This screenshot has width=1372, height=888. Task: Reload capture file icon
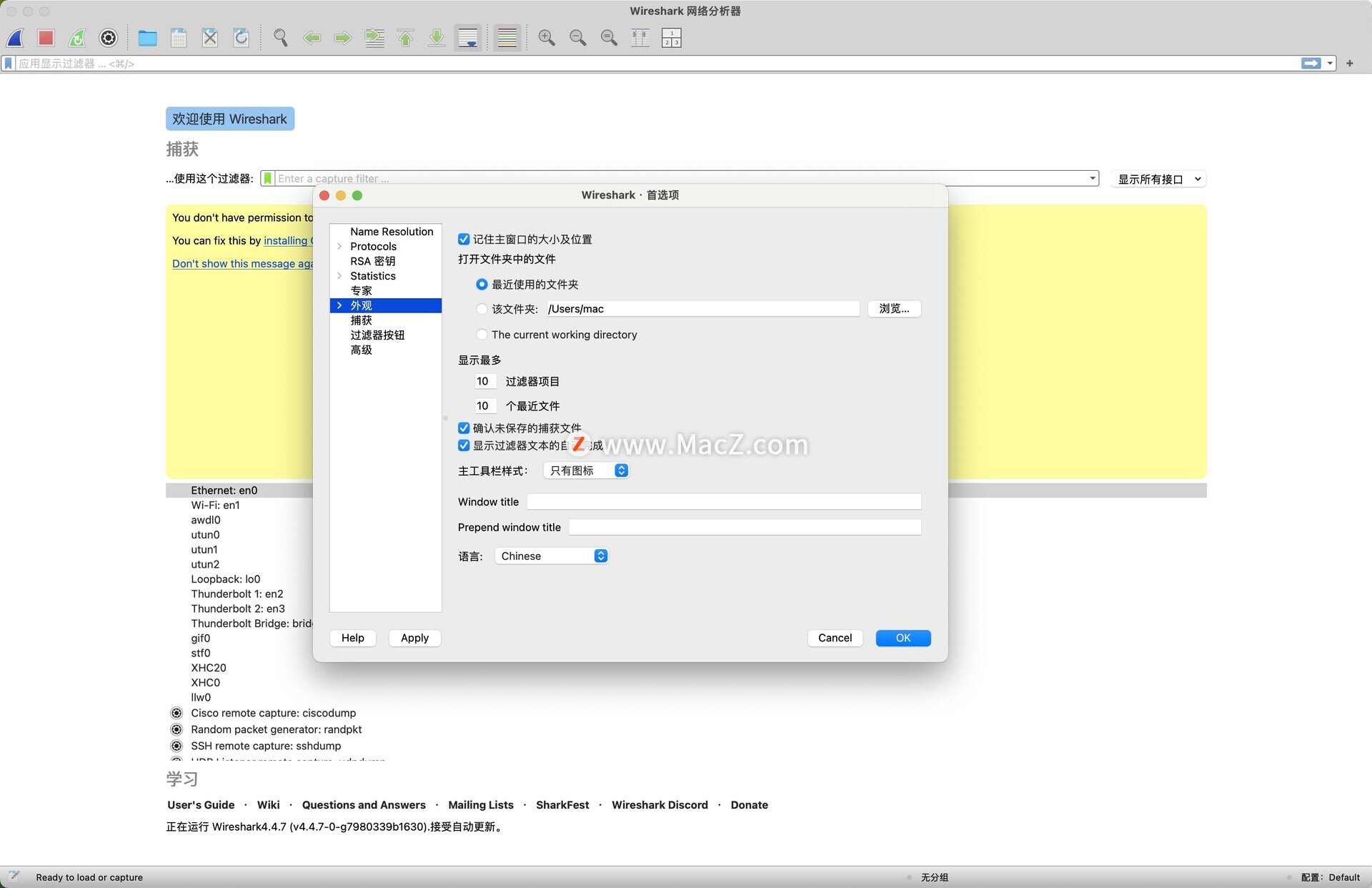[x=242, y=38]
